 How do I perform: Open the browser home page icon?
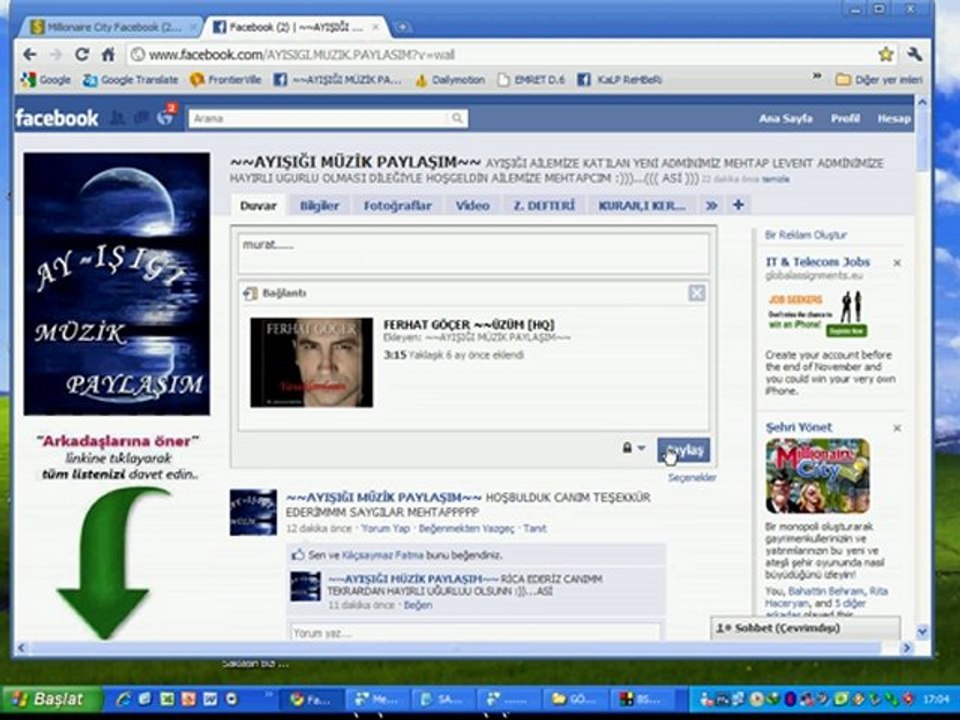click(108, 54)
